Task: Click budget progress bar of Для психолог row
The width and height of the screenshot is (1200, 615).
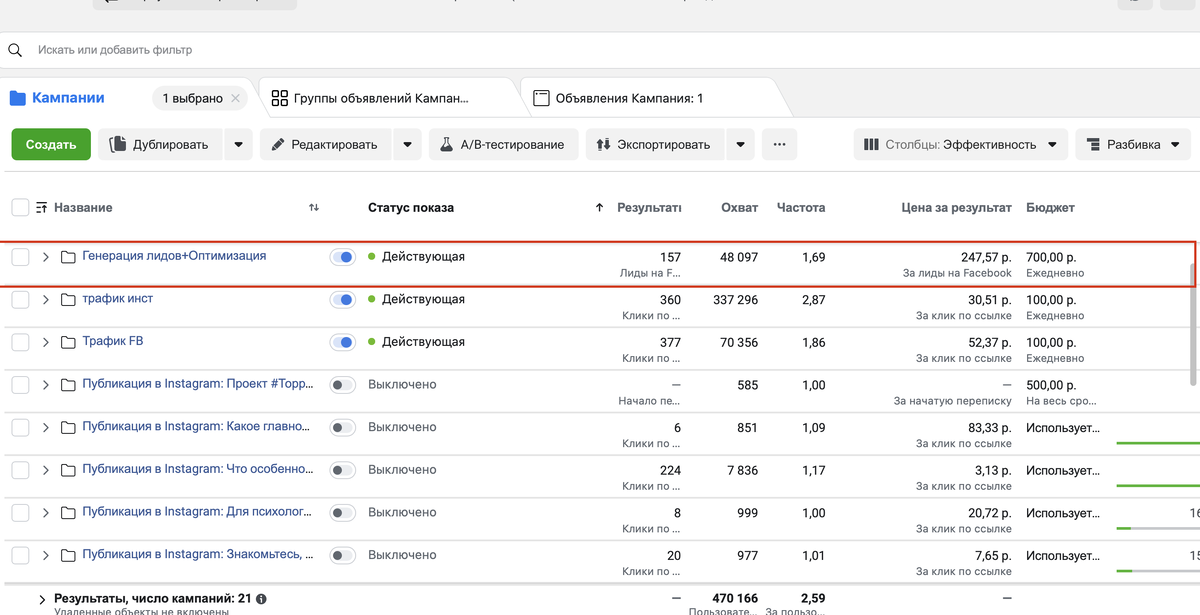Action: tap(1157, 528)
